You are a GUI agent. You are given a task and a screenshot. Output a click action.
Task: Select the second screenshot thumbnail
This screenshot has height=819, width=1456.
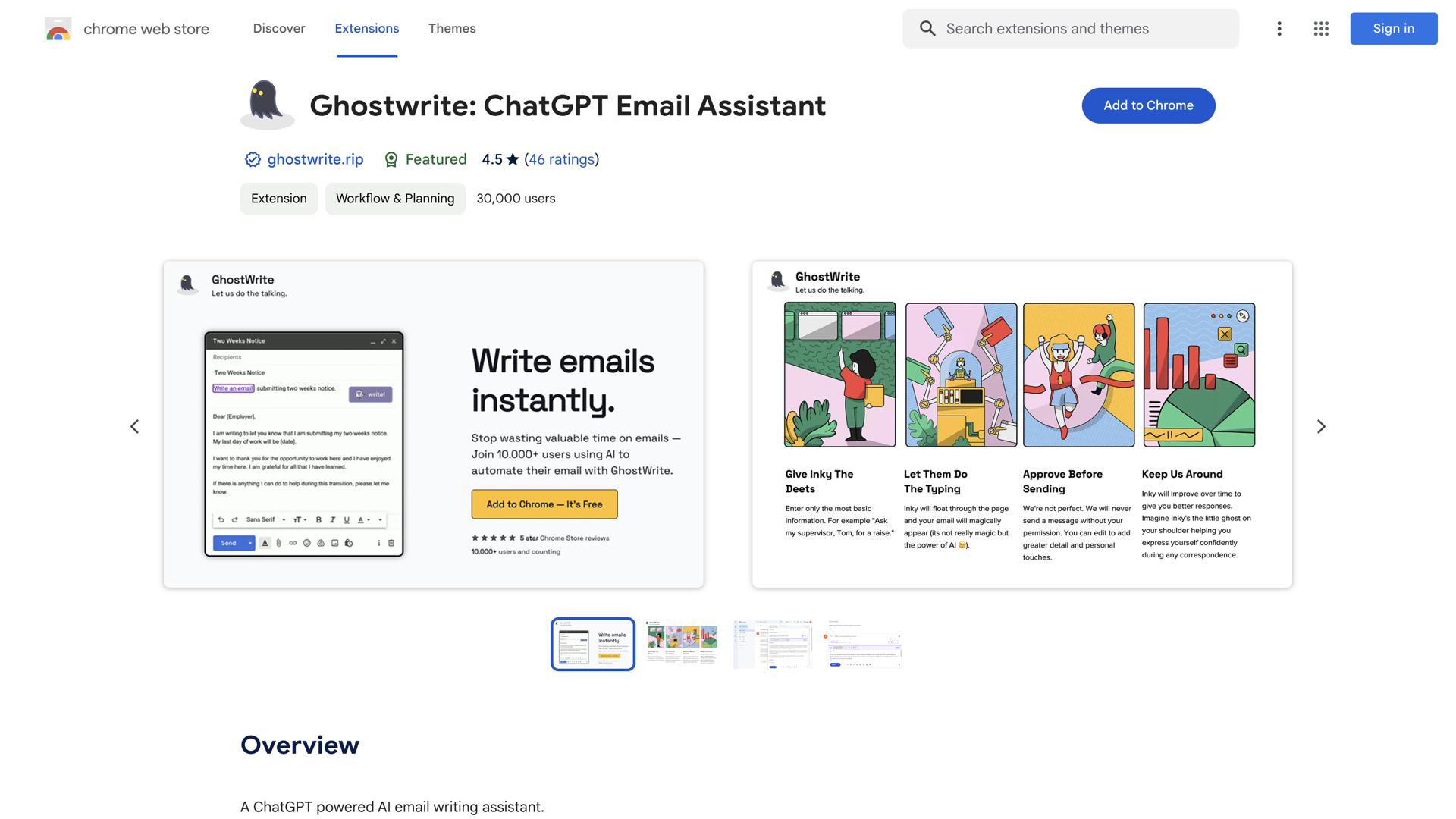tap(682, 644)
